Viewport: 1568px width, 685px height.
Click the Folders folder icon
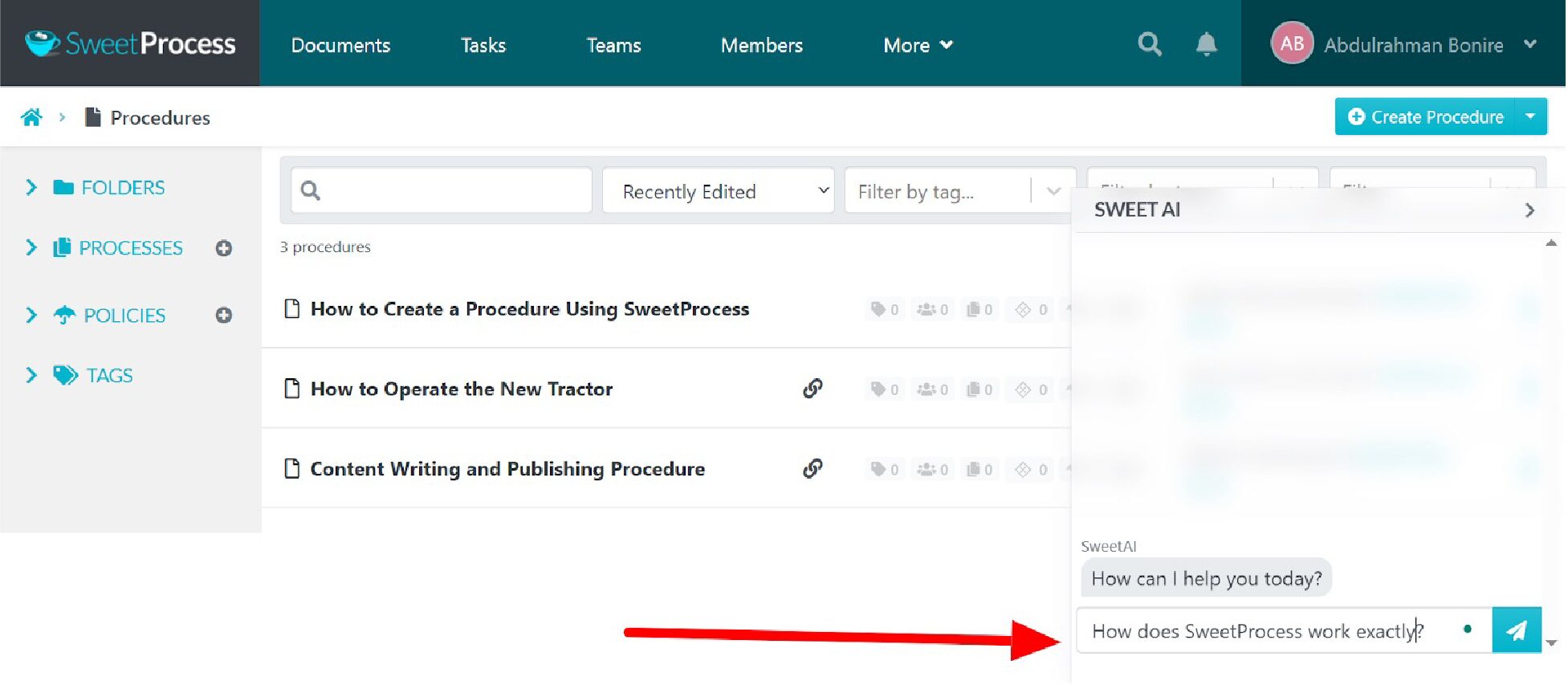(x=63, y=187)
